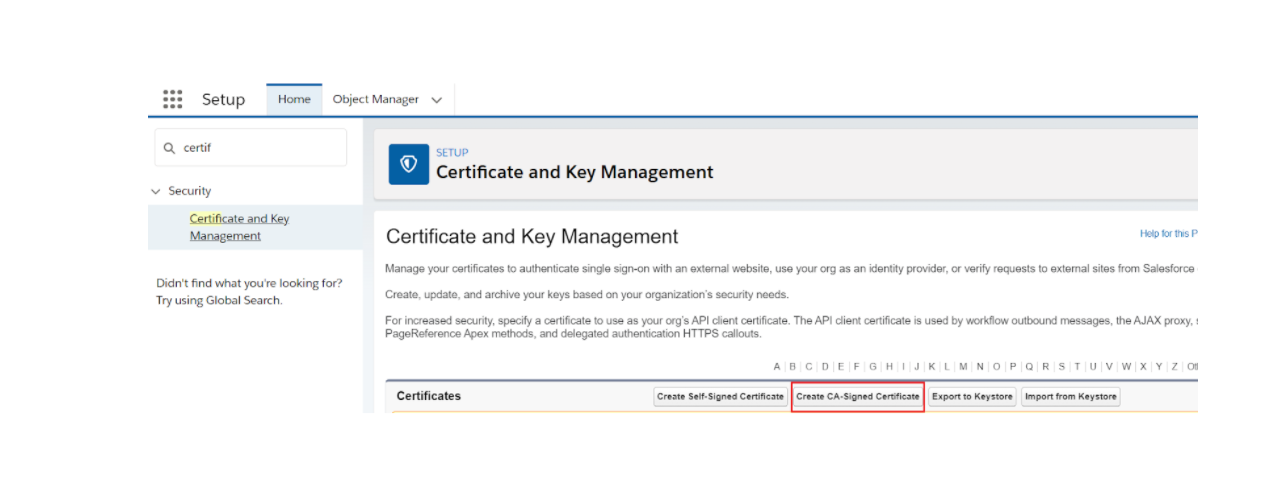Click the large Certificate and Key Management heading
The height and width of the screenshot is (486, 1288).
click(532, 237)
